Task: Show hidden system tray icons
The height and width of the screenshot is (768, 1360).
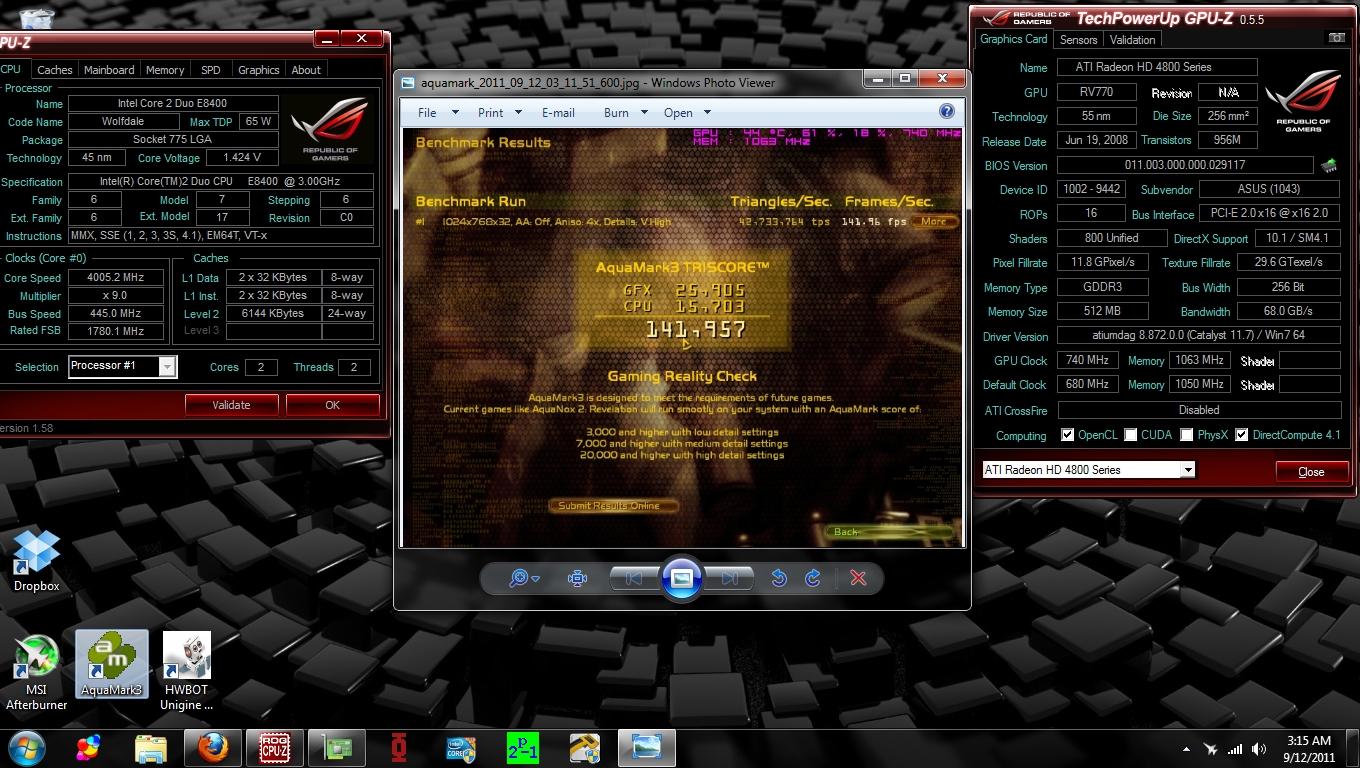Action: [x=1186, y=749]
